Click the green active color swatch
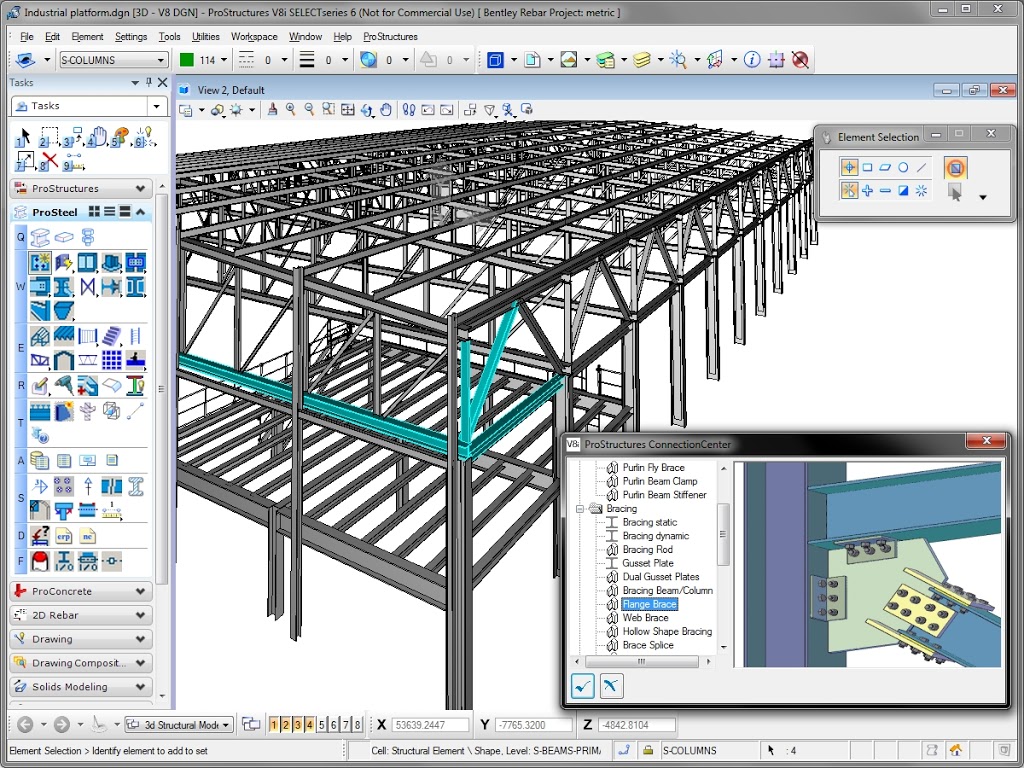 187,60
